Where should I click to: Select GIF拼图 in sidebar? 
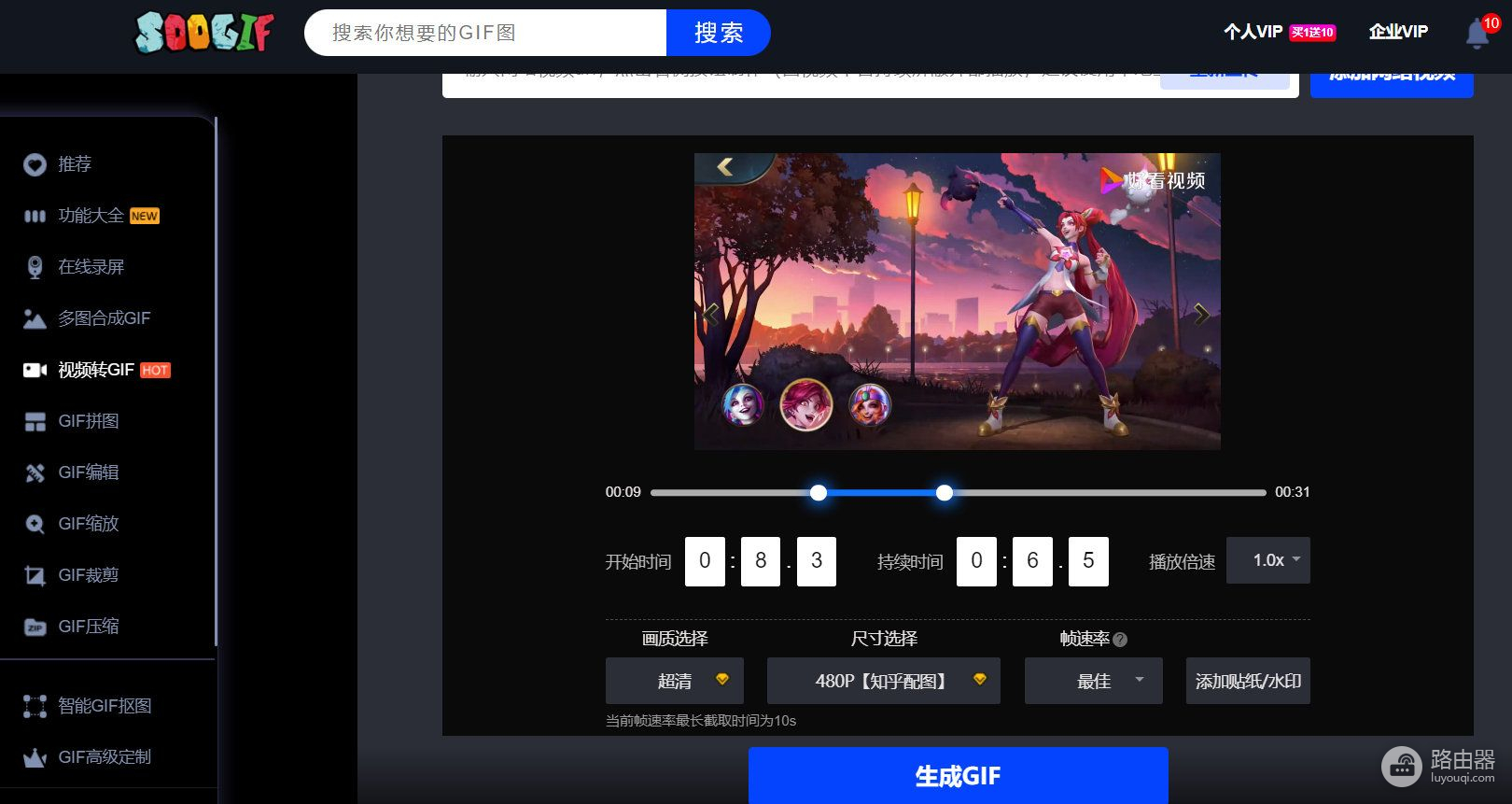point(88,421)
